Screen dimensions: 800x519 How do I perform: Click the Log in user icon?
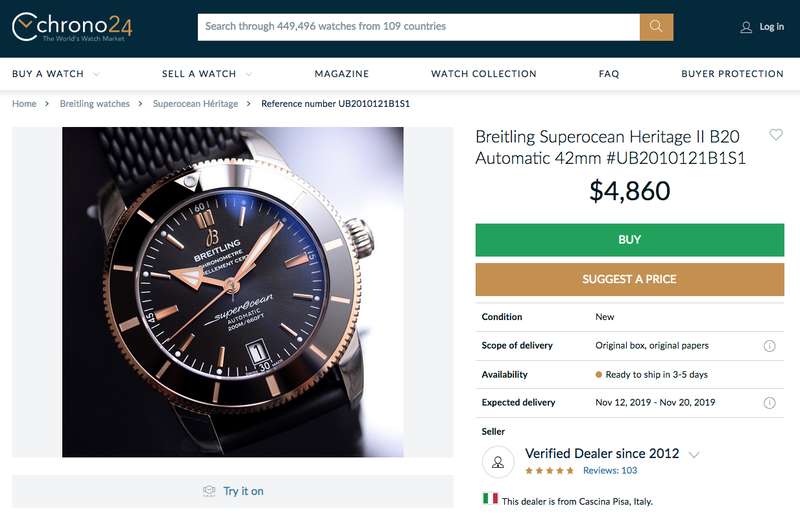tap(746, 27)
